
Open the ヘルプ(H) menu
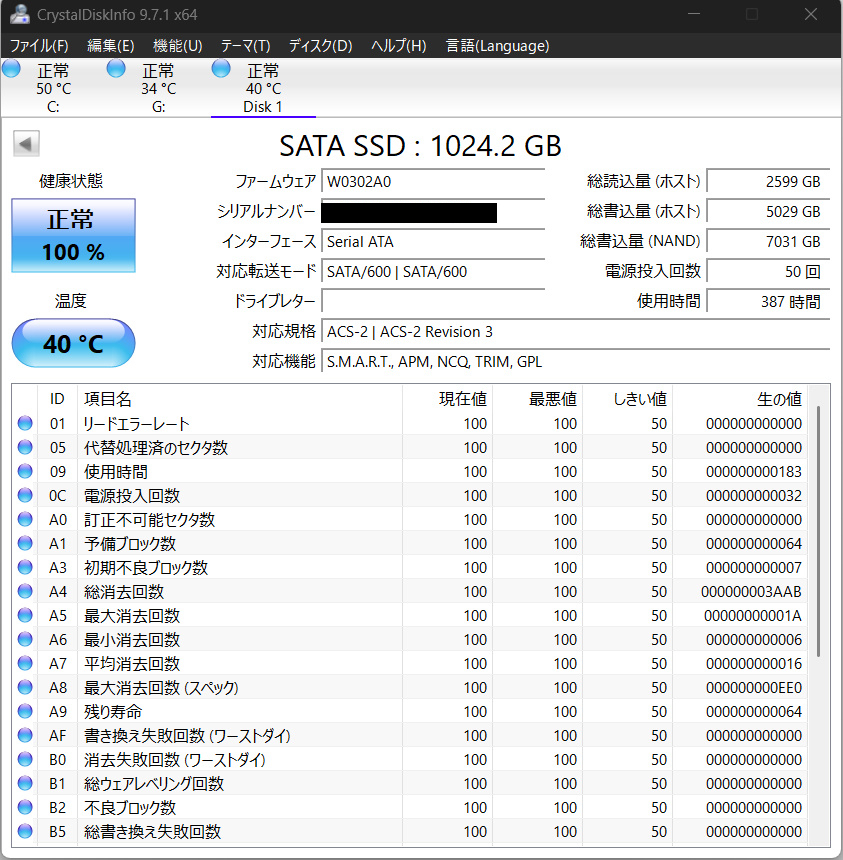coord(399,46)
